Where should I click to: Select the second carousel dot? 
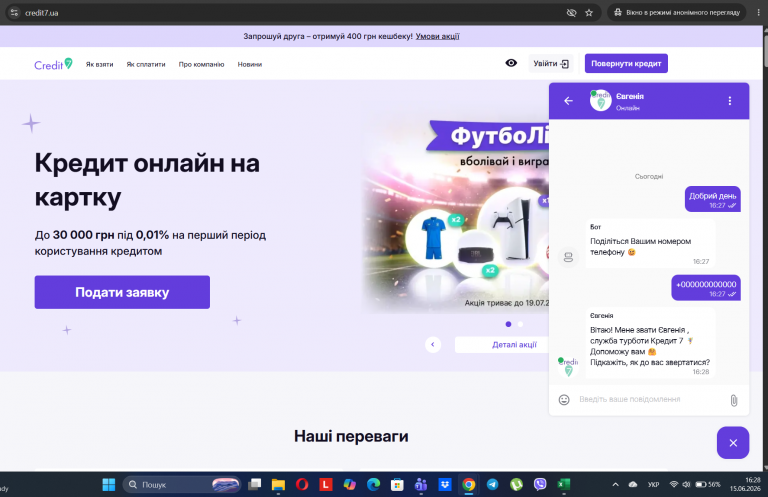(x=520, y=324)
